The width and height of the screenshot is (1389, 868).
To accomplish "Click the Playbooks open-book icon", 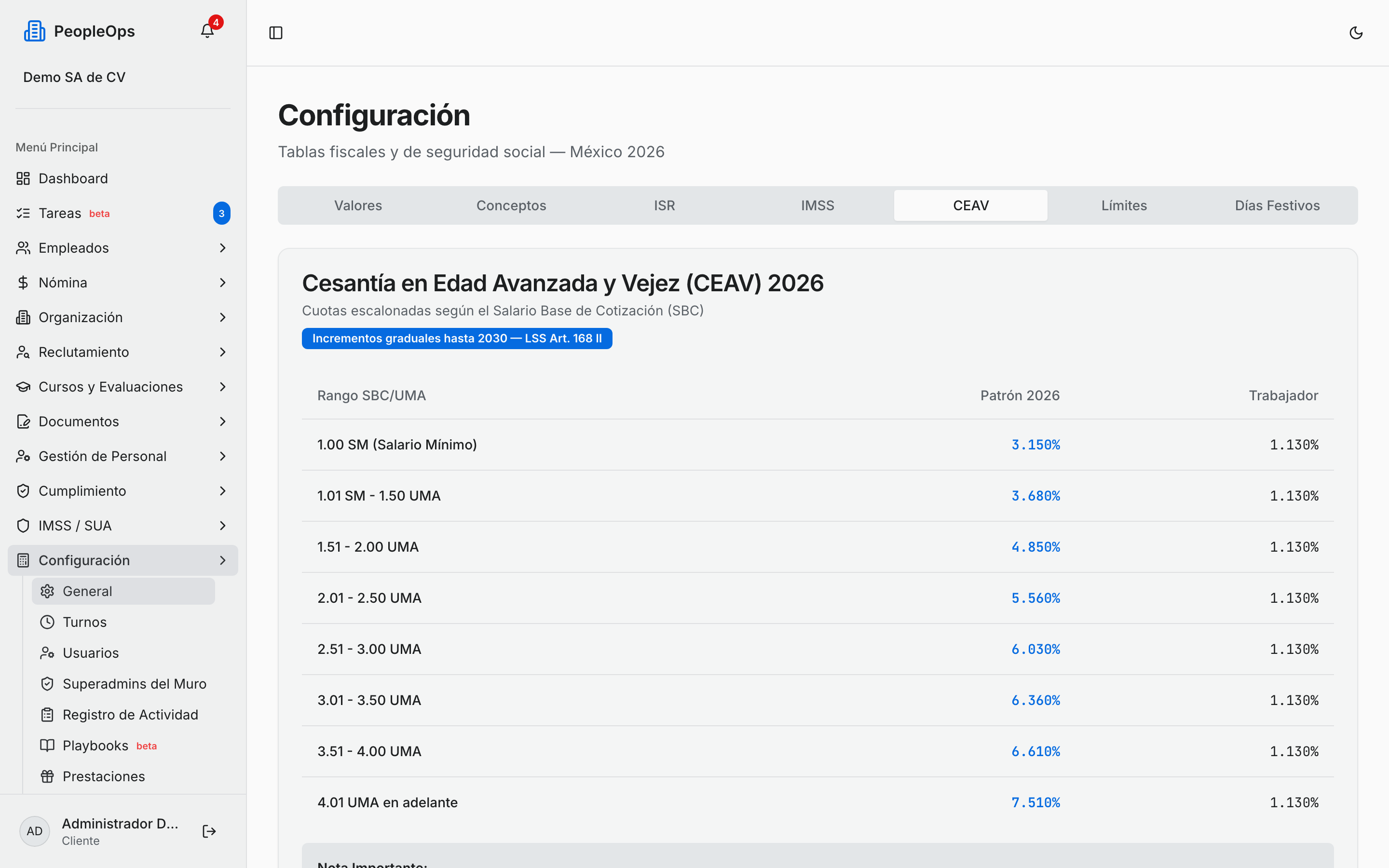I will (x=47, y=746).
